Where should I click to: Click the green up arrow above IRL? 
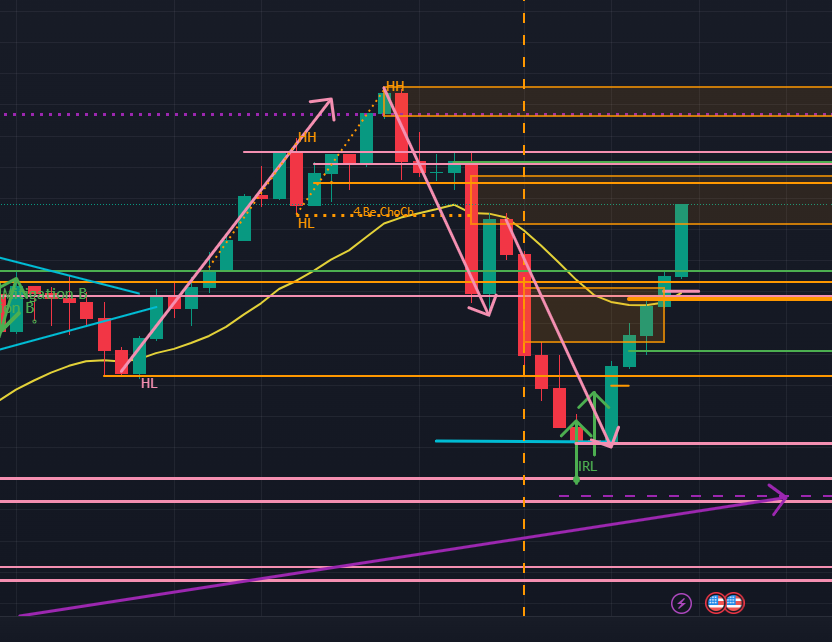594,400
